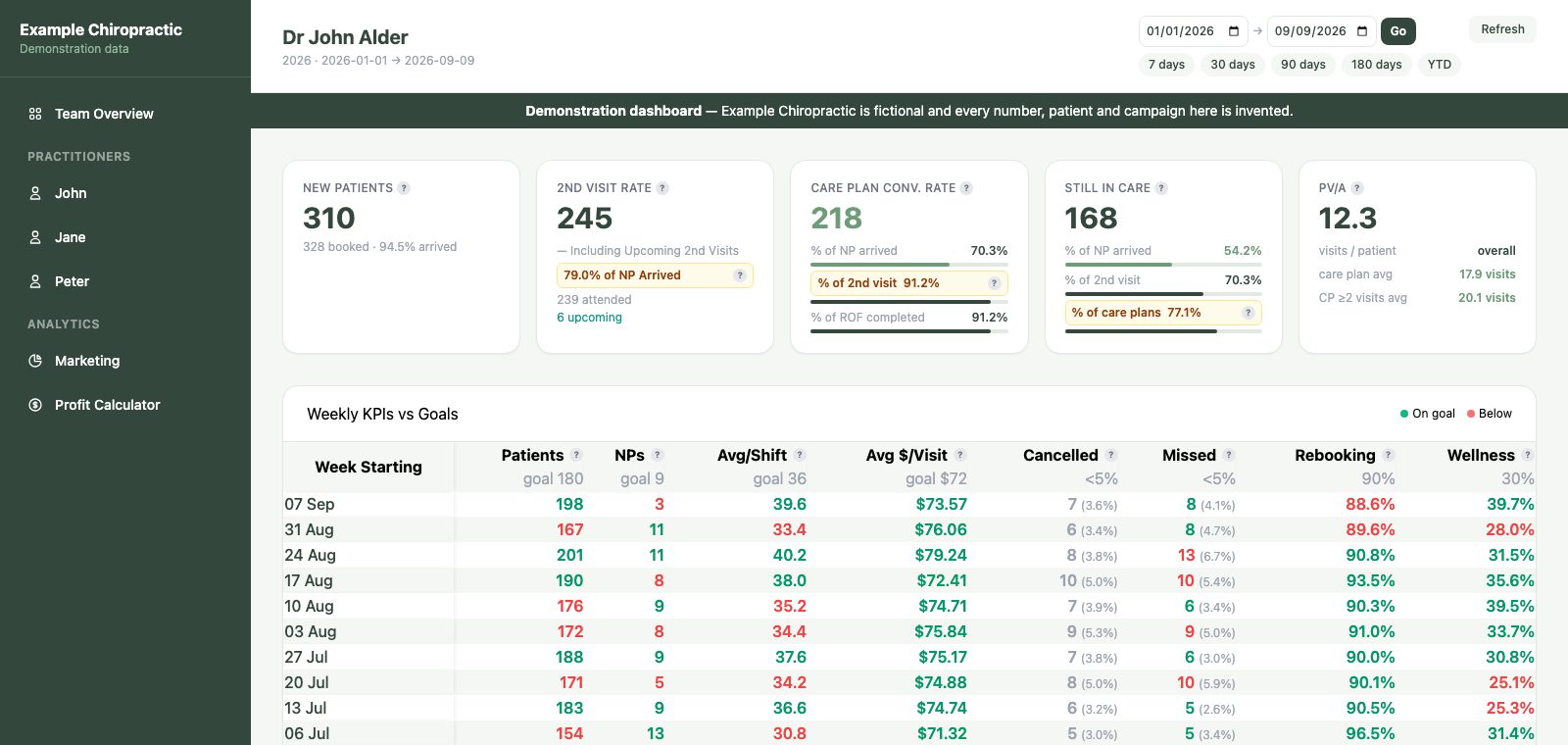This screenshot has width=1568, height=745.
Task: Click the Go button
Action: click(1398, 31)
